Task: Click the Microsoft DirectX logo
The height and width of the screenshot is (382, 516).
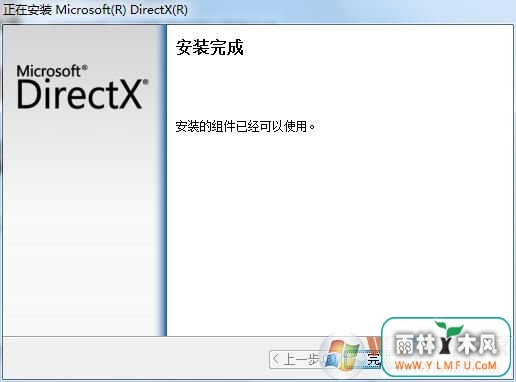Action: (82, 87)
